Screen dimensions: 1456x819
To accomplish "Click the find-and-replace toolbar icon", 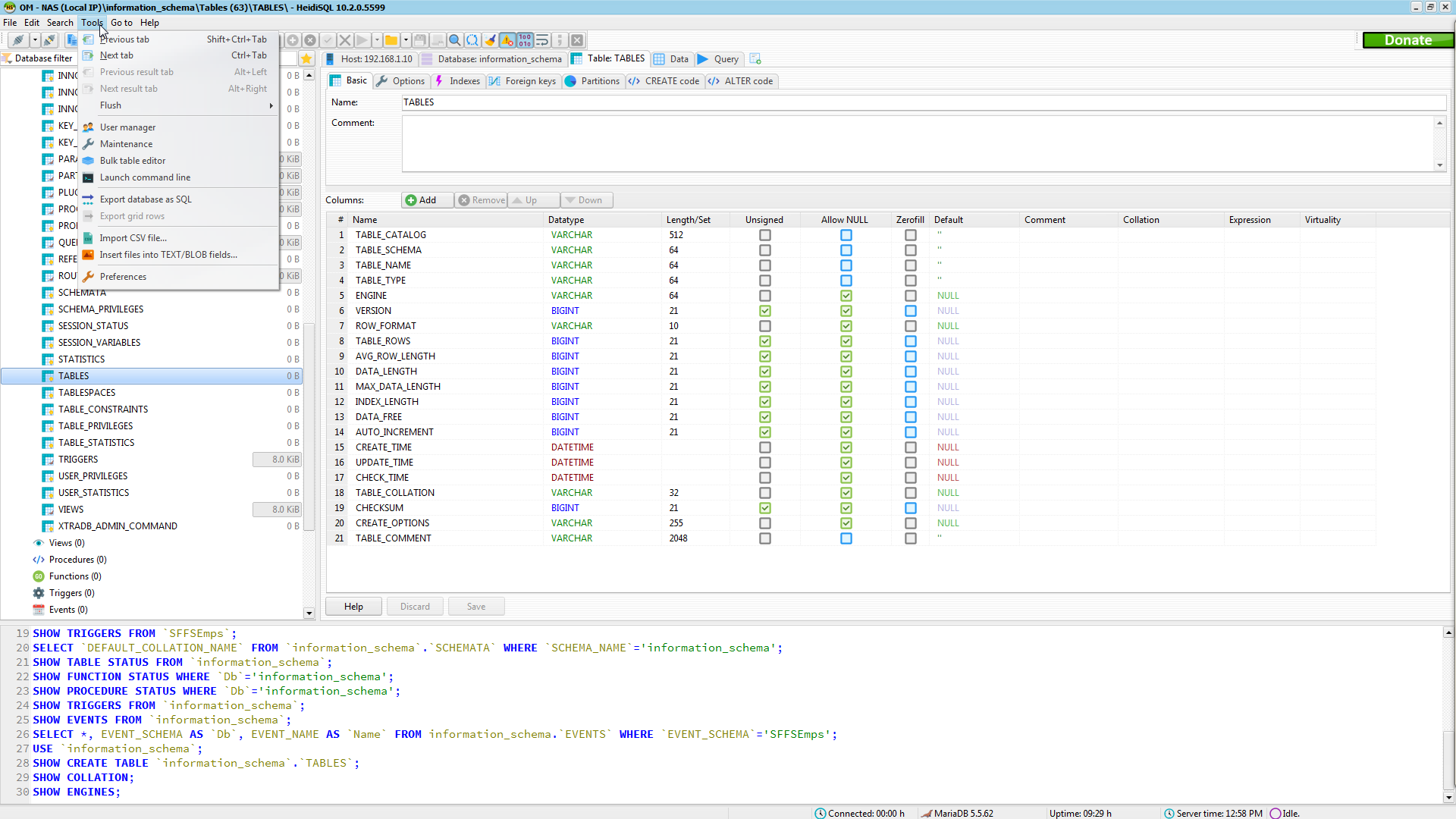I will (x=472, y=40).
